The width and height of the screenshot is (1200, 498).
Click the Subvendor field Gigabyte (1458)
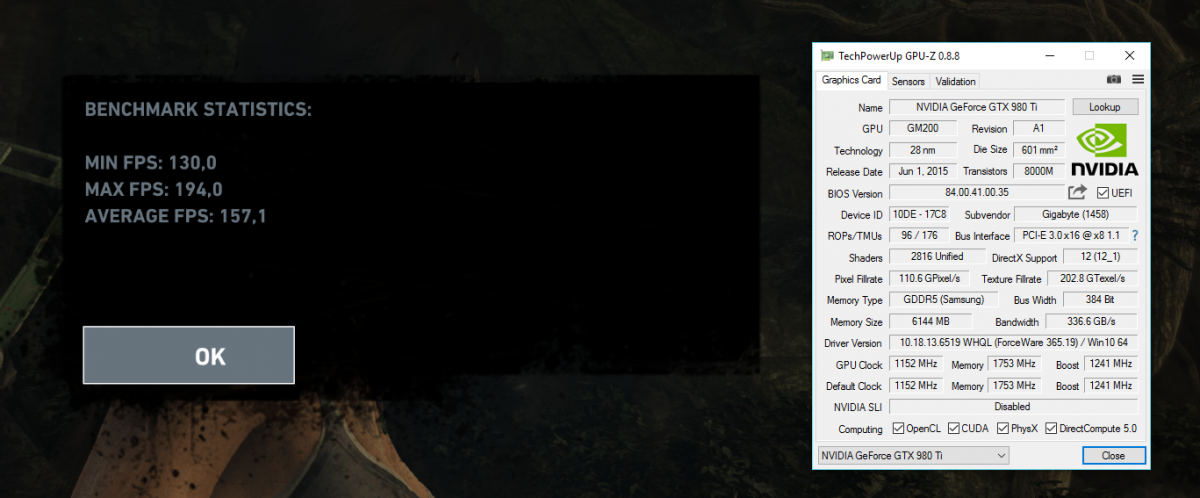tap(1076, 214)
